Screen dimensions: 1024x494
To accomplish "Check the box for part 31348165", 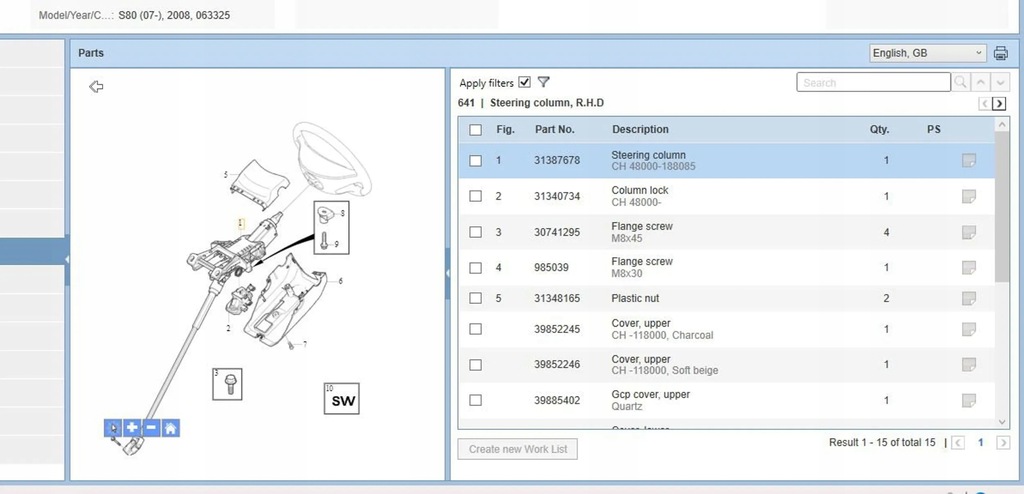I will point(475,298).
